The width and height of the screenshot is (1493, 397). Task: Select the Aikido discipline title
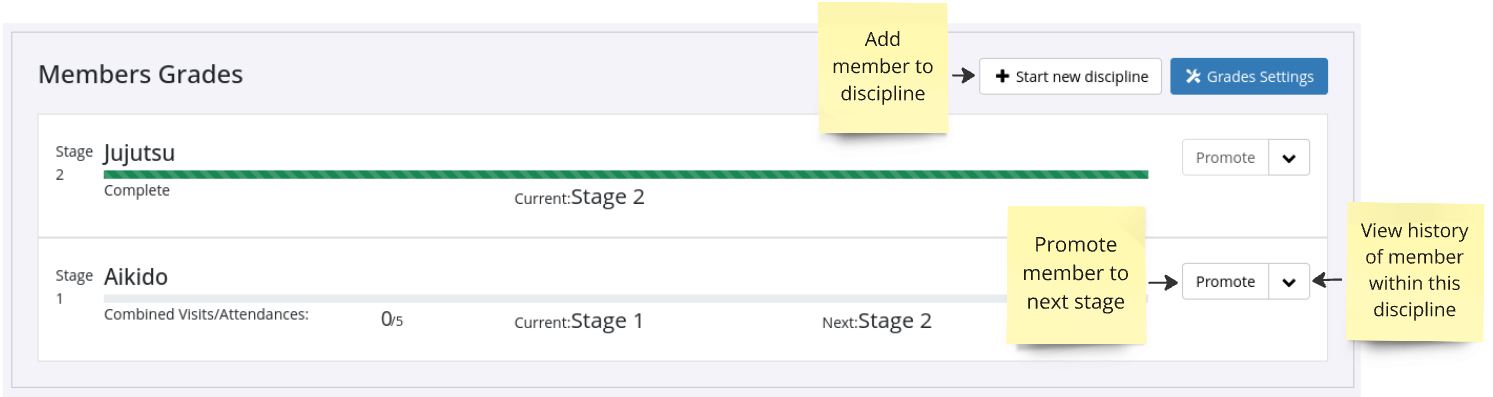(136, 277)
